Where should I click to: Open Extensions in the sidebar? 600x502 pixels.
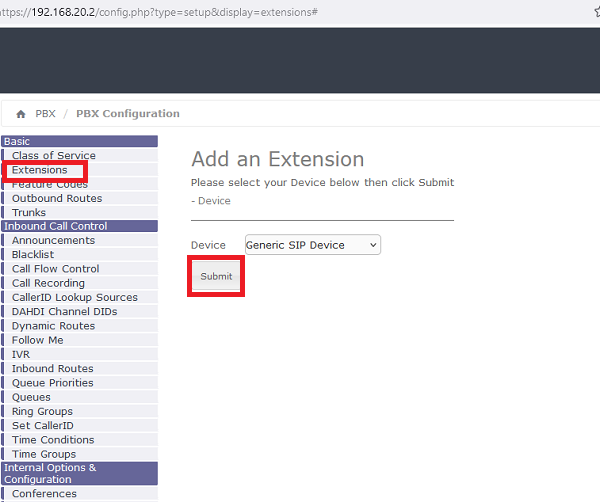(40, 170)
